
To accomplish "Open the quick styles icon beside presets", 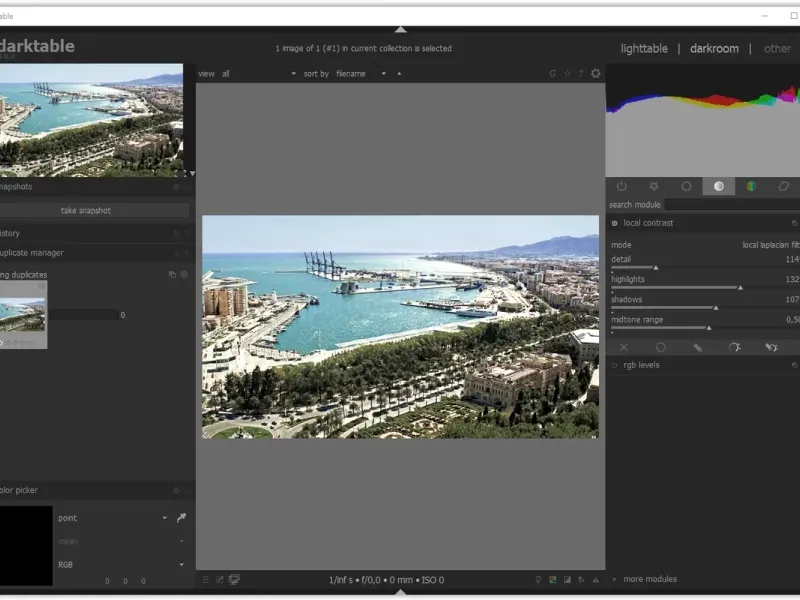I will [219, 580].
